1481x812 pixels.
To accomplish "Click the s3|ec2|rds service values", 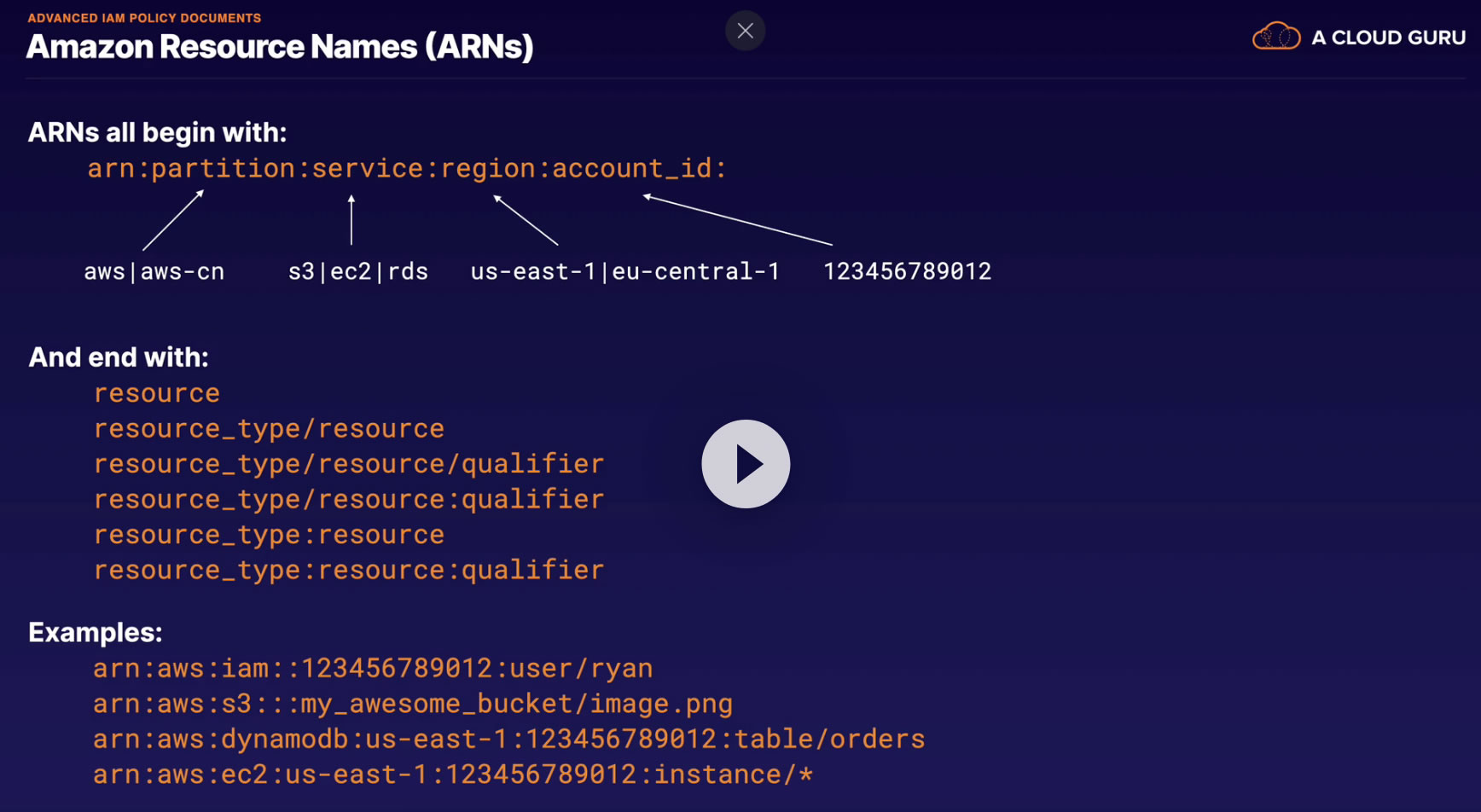I will (x=358, y=271).
